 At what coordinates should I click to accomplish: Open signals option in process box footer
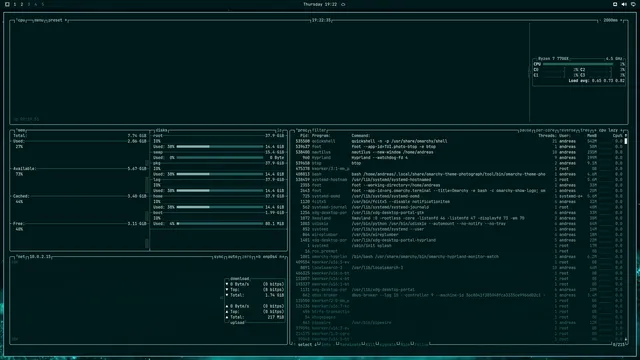pos(387,344)
